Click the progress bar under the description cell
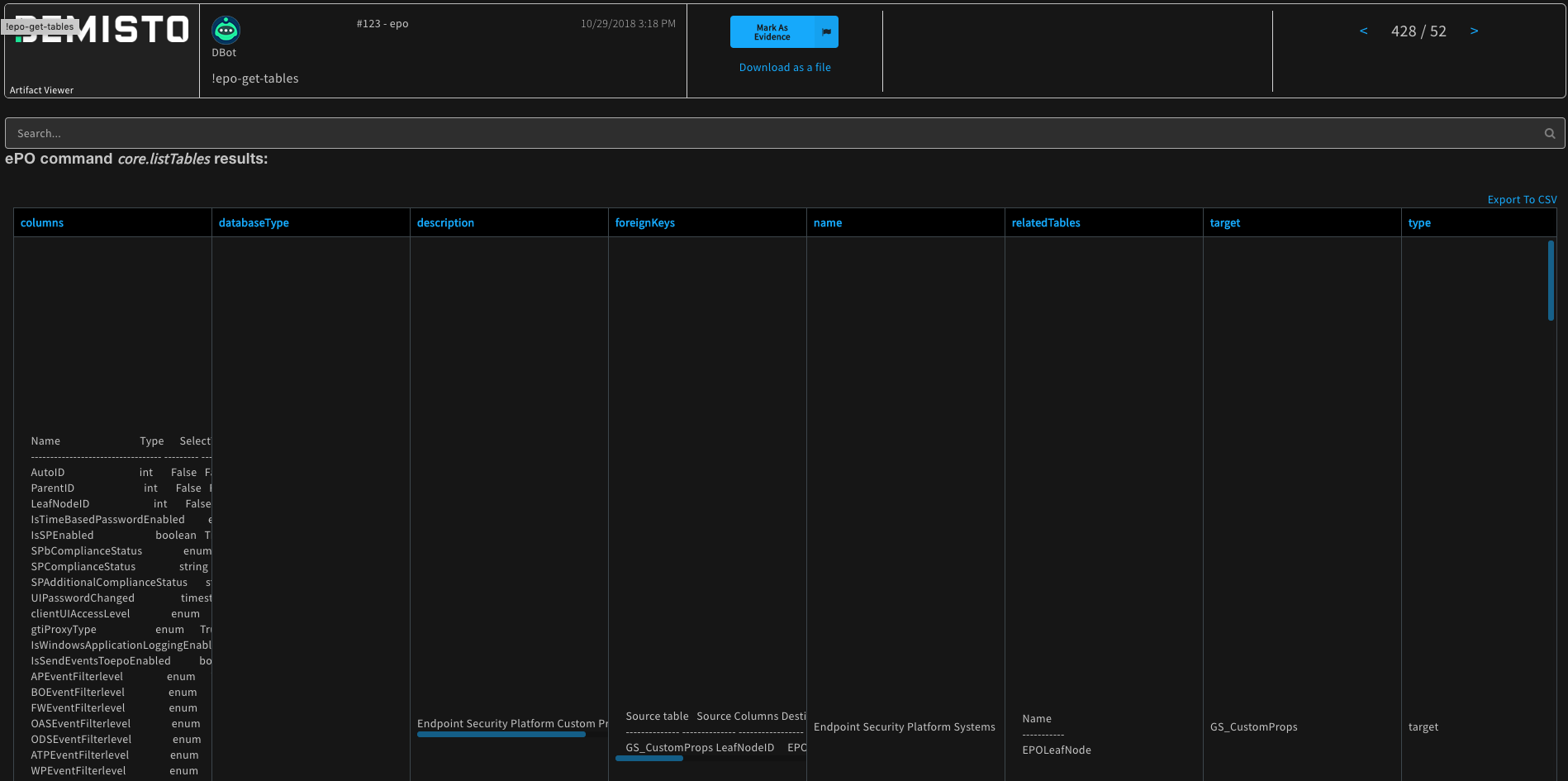The image size is (1568, 781). [x=501, y=734]
